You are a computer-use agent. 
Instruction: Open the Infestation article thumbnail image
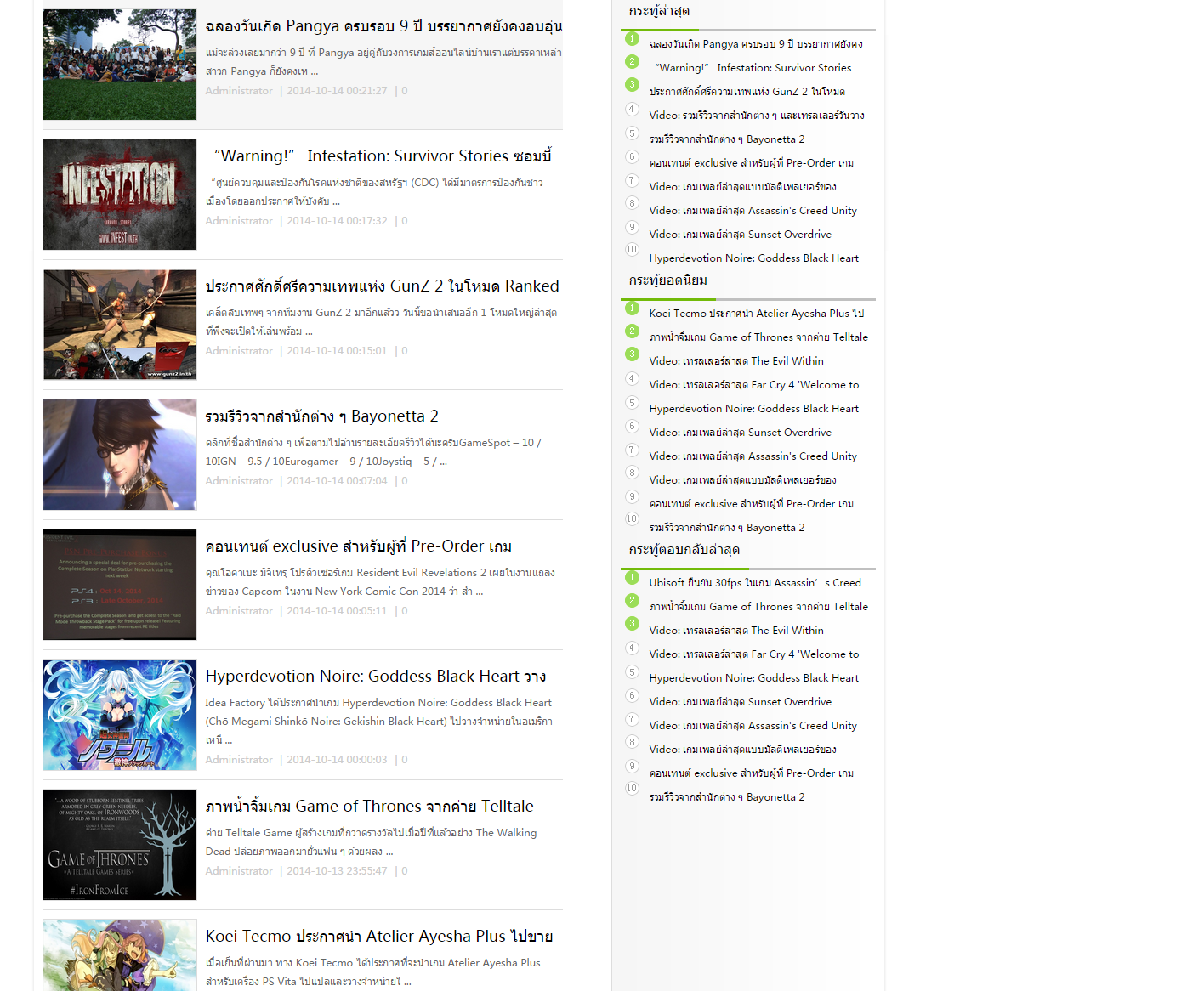tap(120, 195)
